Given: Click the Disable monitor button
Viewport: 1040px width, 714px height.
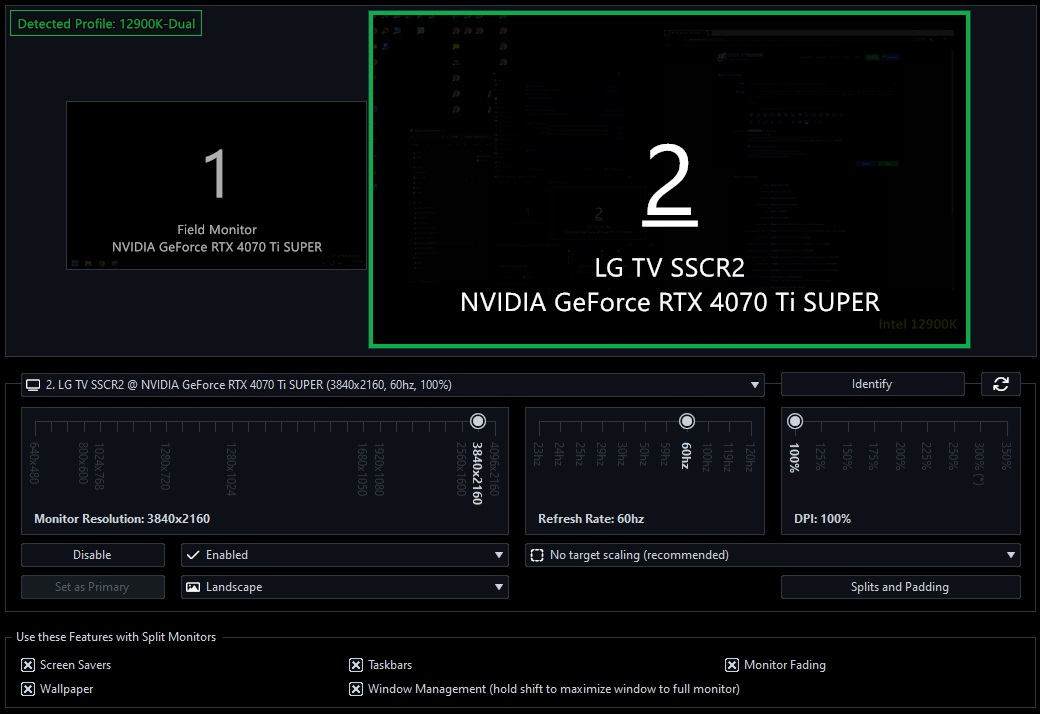Looking at the screenshot, I should coord(93,555).
